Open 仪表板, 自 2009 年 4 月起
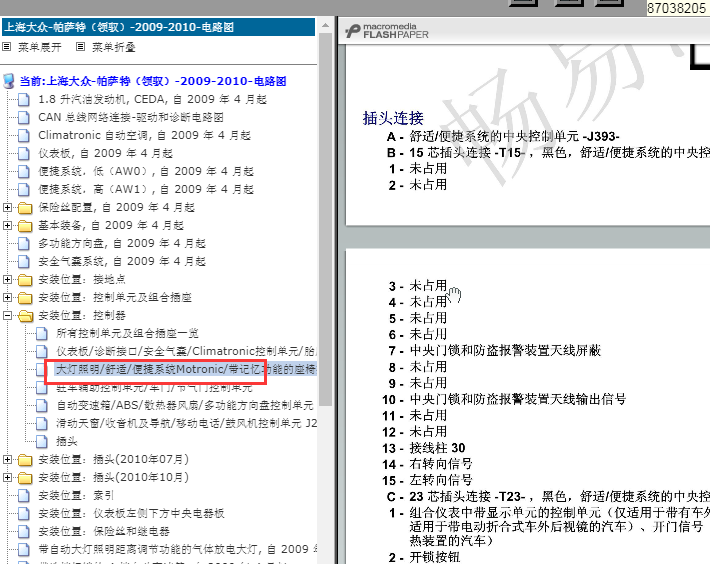 click(x=106, y=153)
